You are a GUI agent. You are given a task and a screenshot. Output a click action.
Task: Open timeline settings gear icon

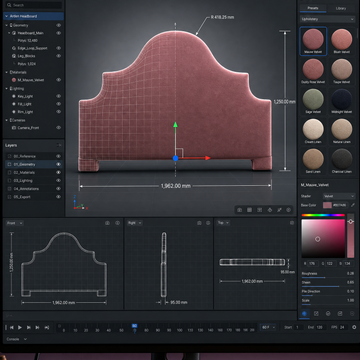(x=354, y=327)
